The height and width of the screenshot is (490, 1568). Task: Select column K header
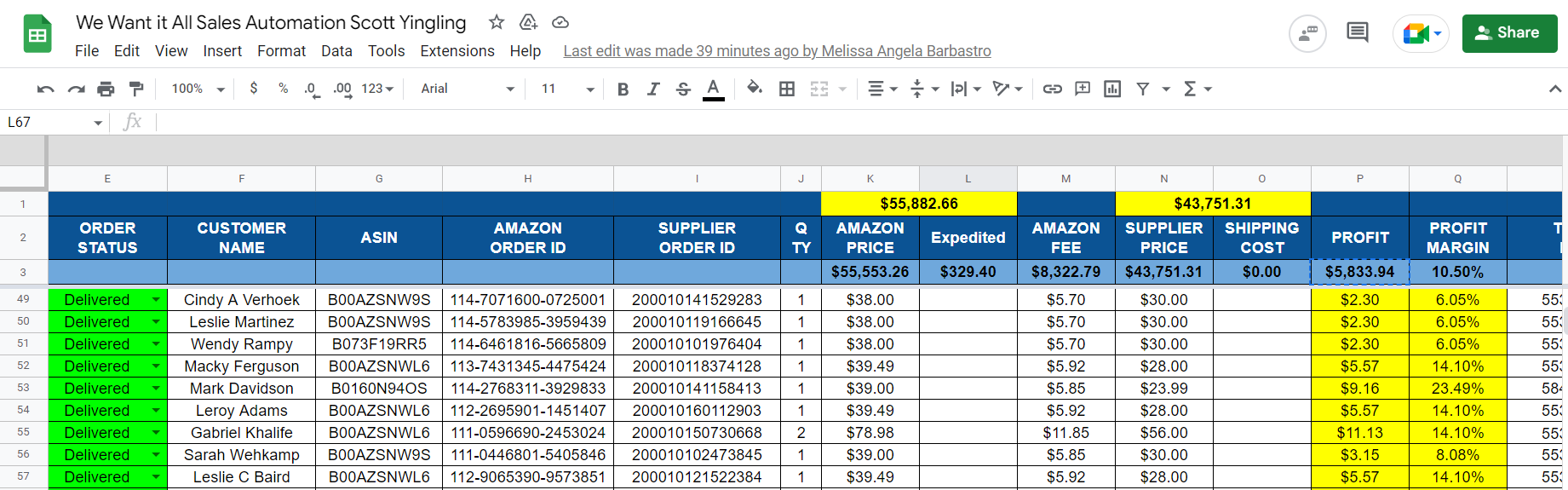point(870,179)
